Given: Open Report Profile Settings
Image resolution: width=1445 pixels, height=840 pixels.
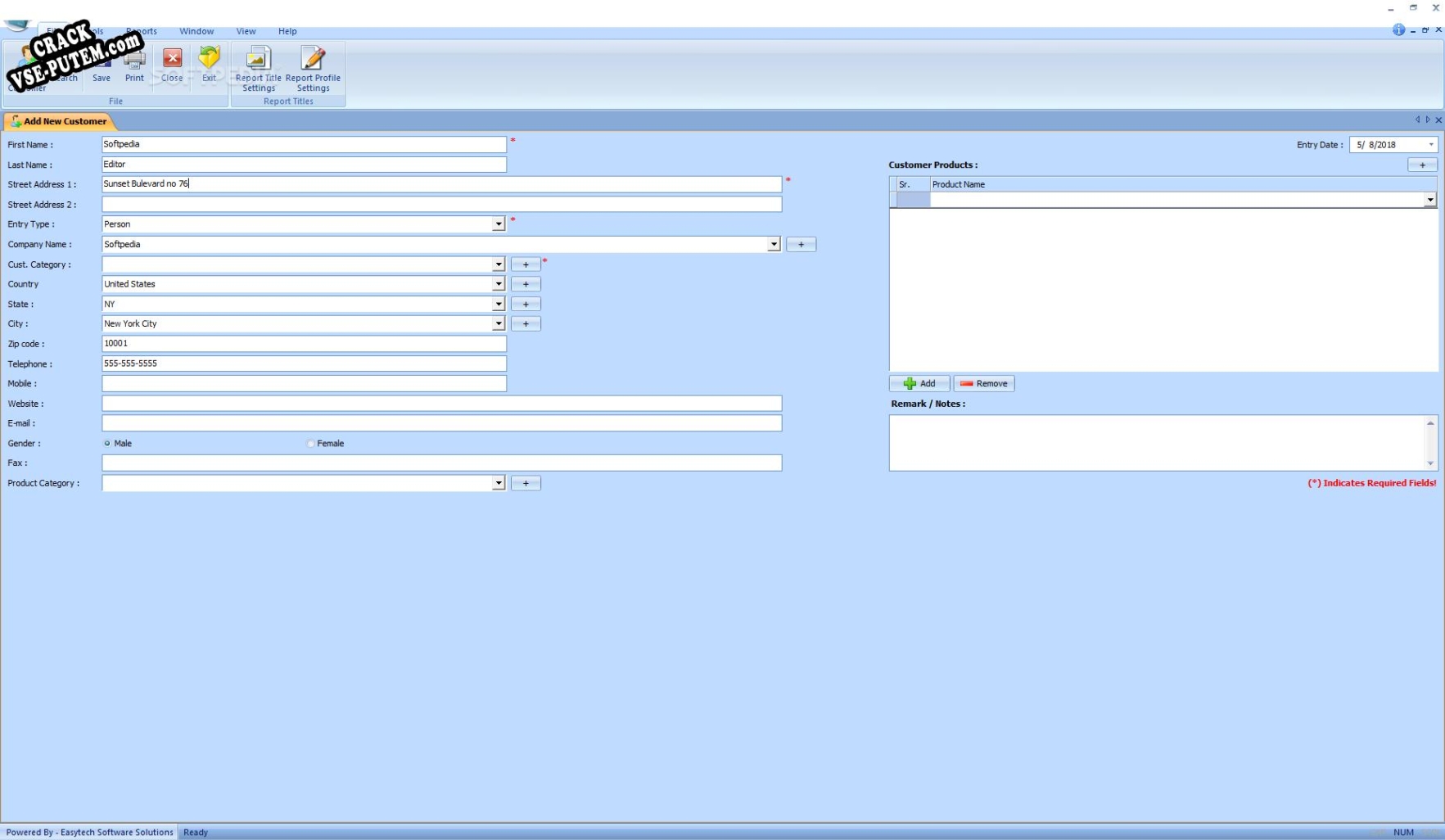Looking at the screenshot, I should [313, 69].
